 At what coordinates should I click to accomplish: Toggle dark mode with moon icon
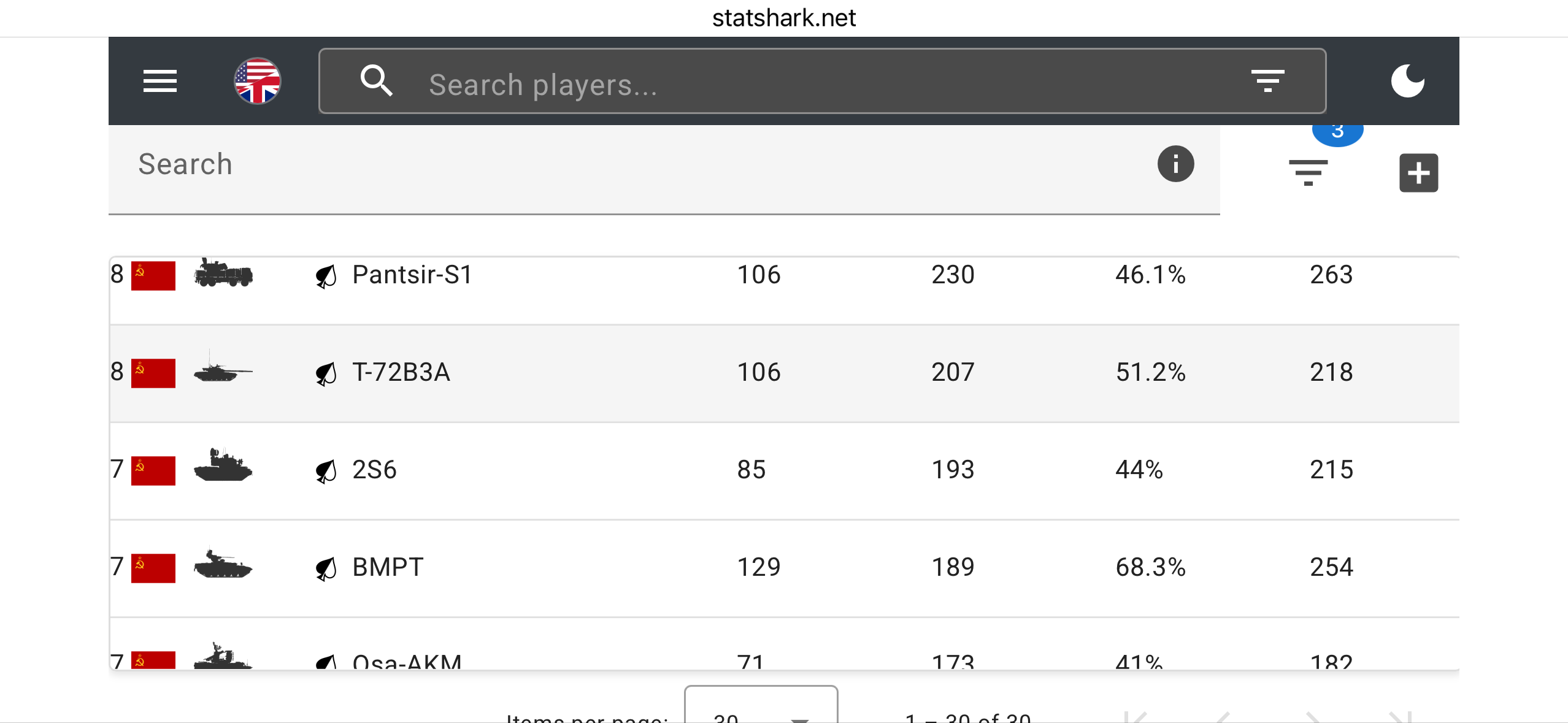tap(1407, 81)
